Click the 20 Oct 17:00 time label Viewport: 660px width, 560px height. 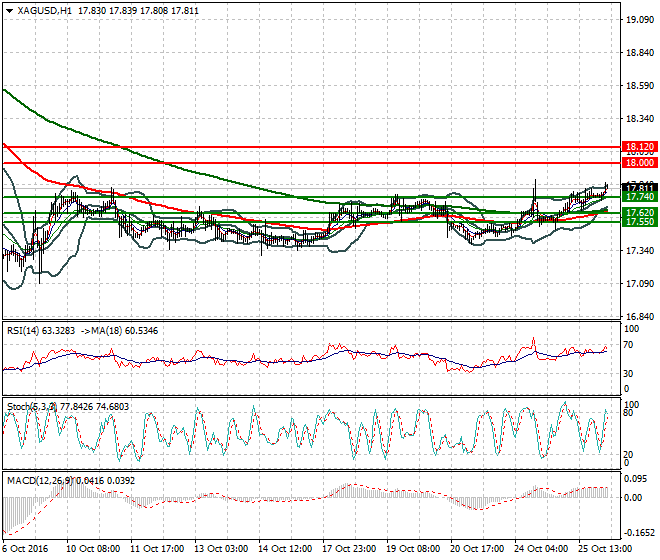[x=477, y=549]
